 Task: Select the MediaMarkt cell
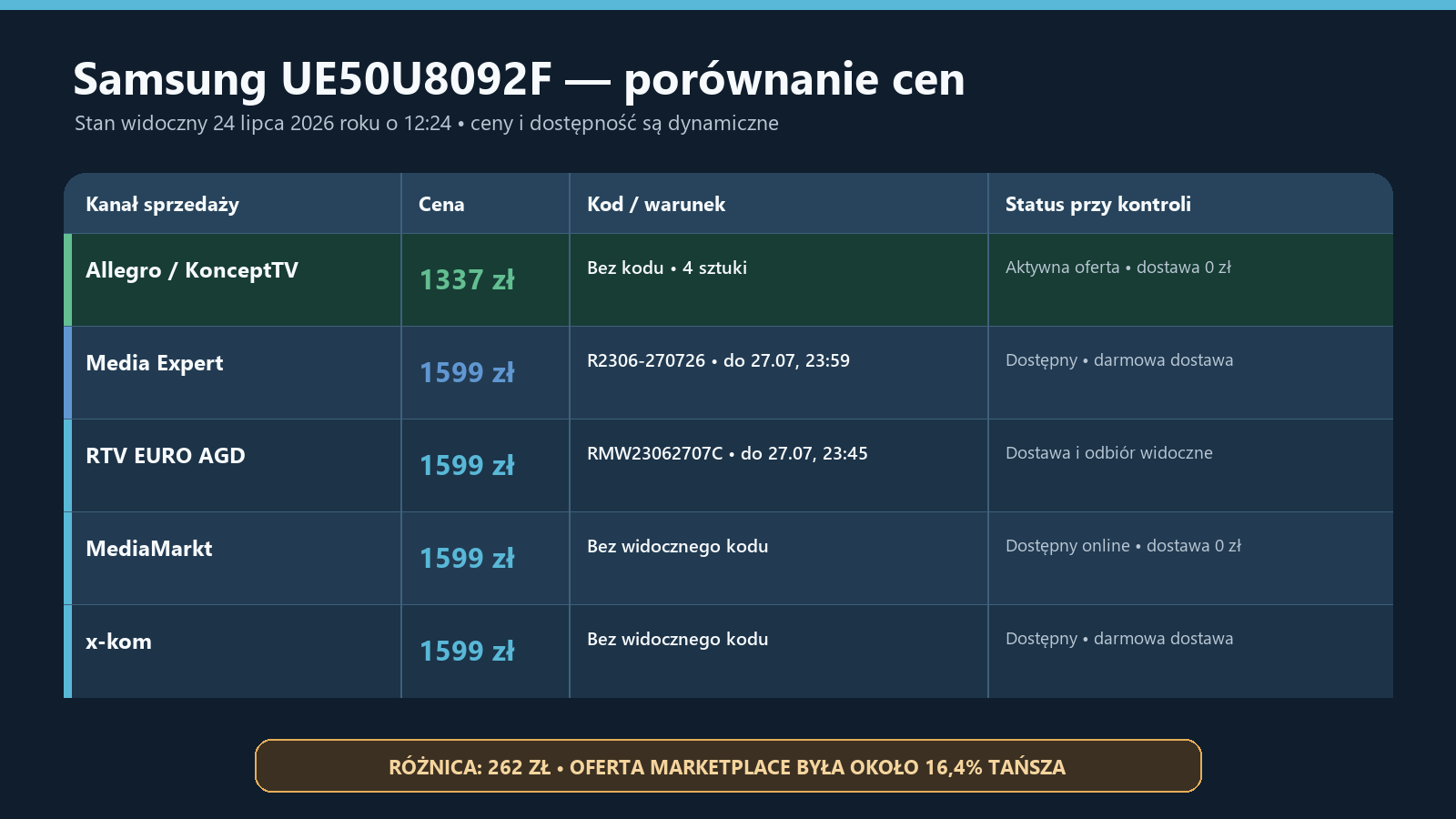pos(232,559)
